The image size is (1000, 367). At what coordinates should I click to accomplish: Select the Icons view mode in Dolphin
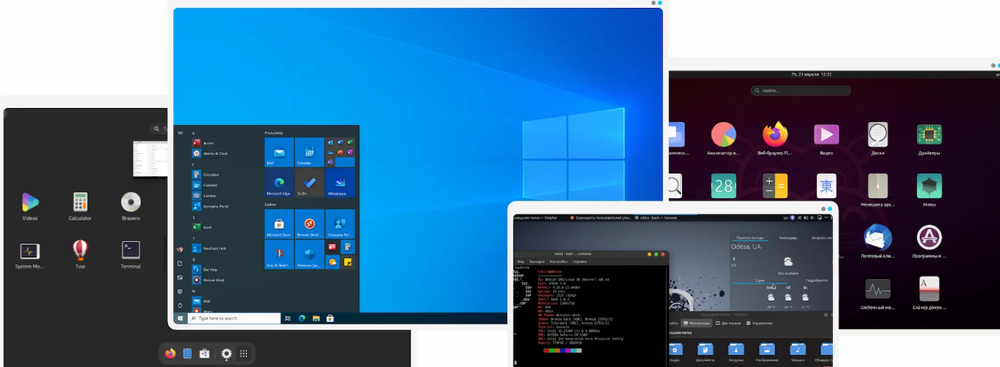pos(696,324)
